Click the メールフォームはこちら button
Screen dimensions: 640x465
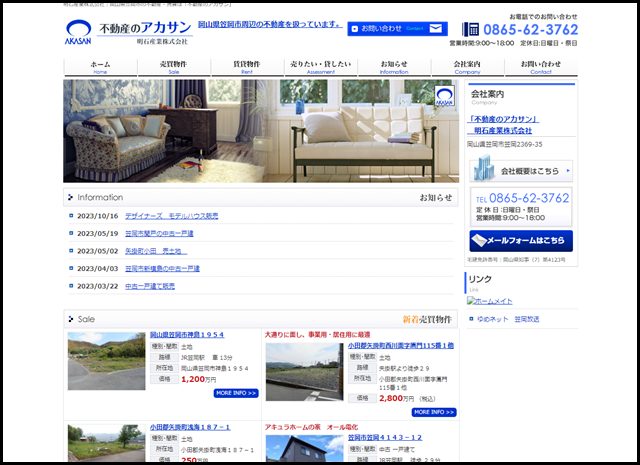pos(521,241)
